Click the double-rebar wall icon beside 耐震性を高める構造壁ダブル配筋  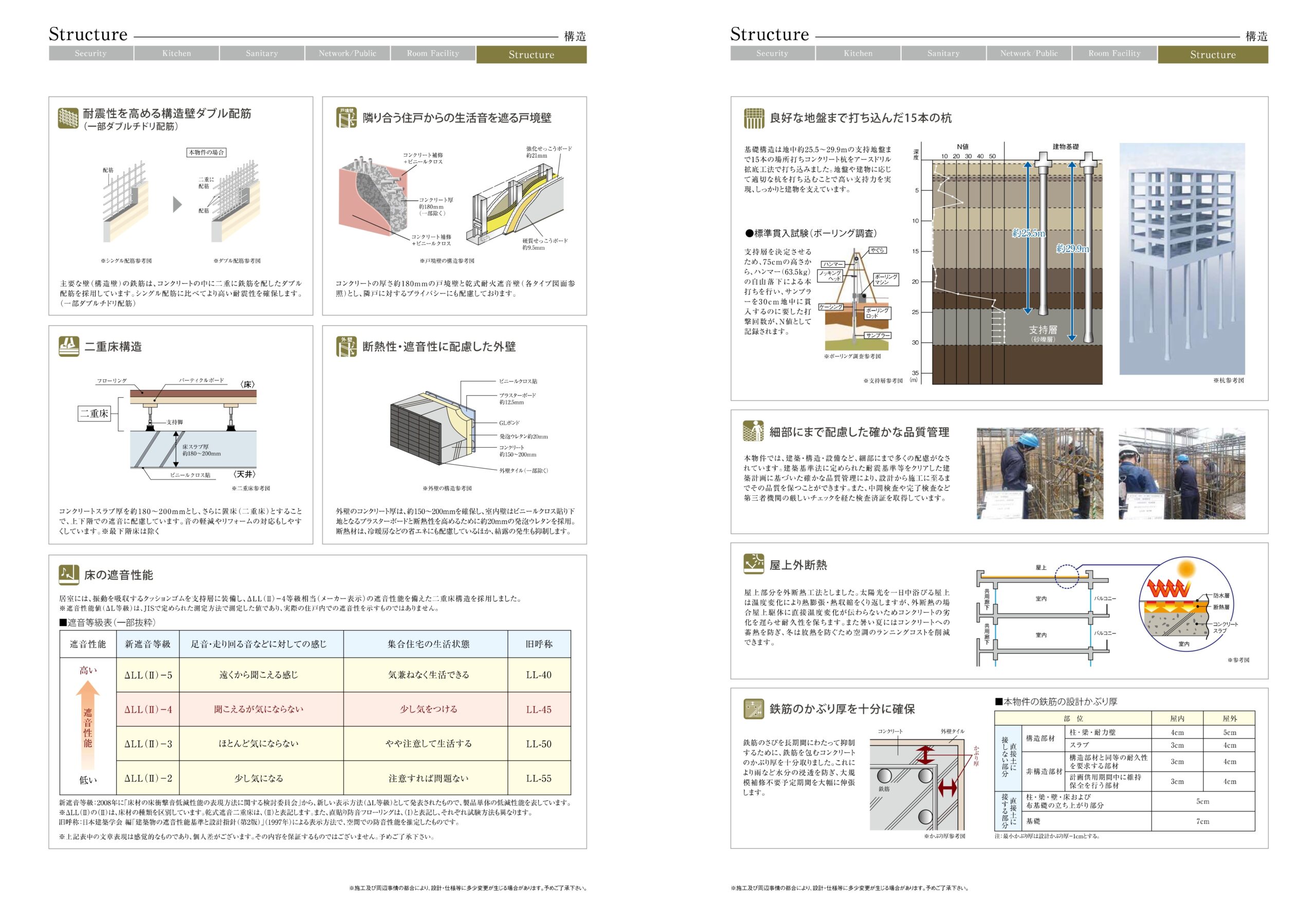68,118
